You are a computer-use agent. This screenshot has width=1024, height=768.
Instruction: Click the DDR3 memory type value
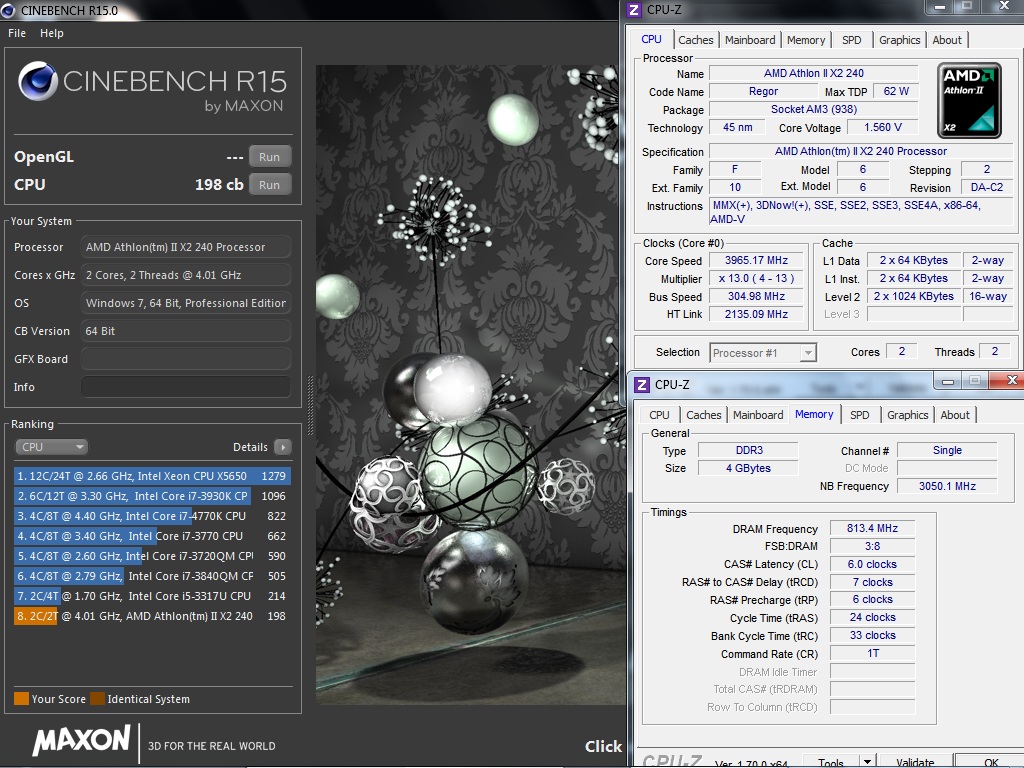[748, 450]
